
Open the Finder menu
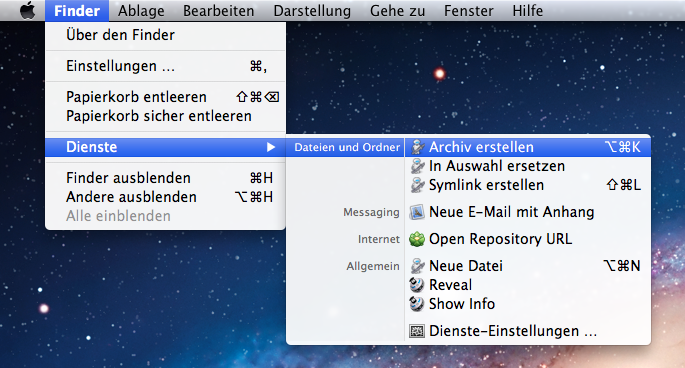point(77,10)
